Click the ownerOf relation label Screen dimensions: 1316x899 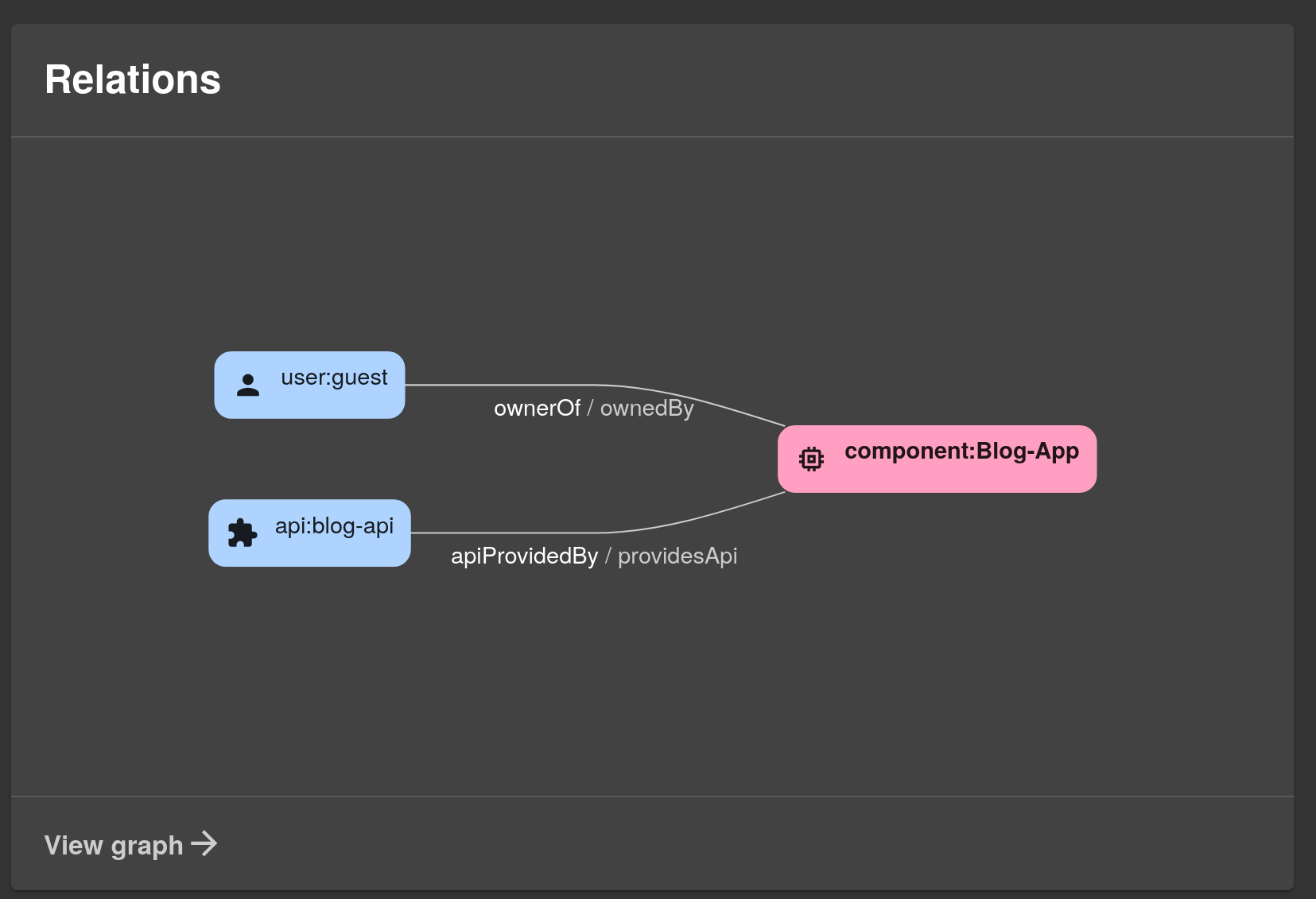[x=537, y=409]
